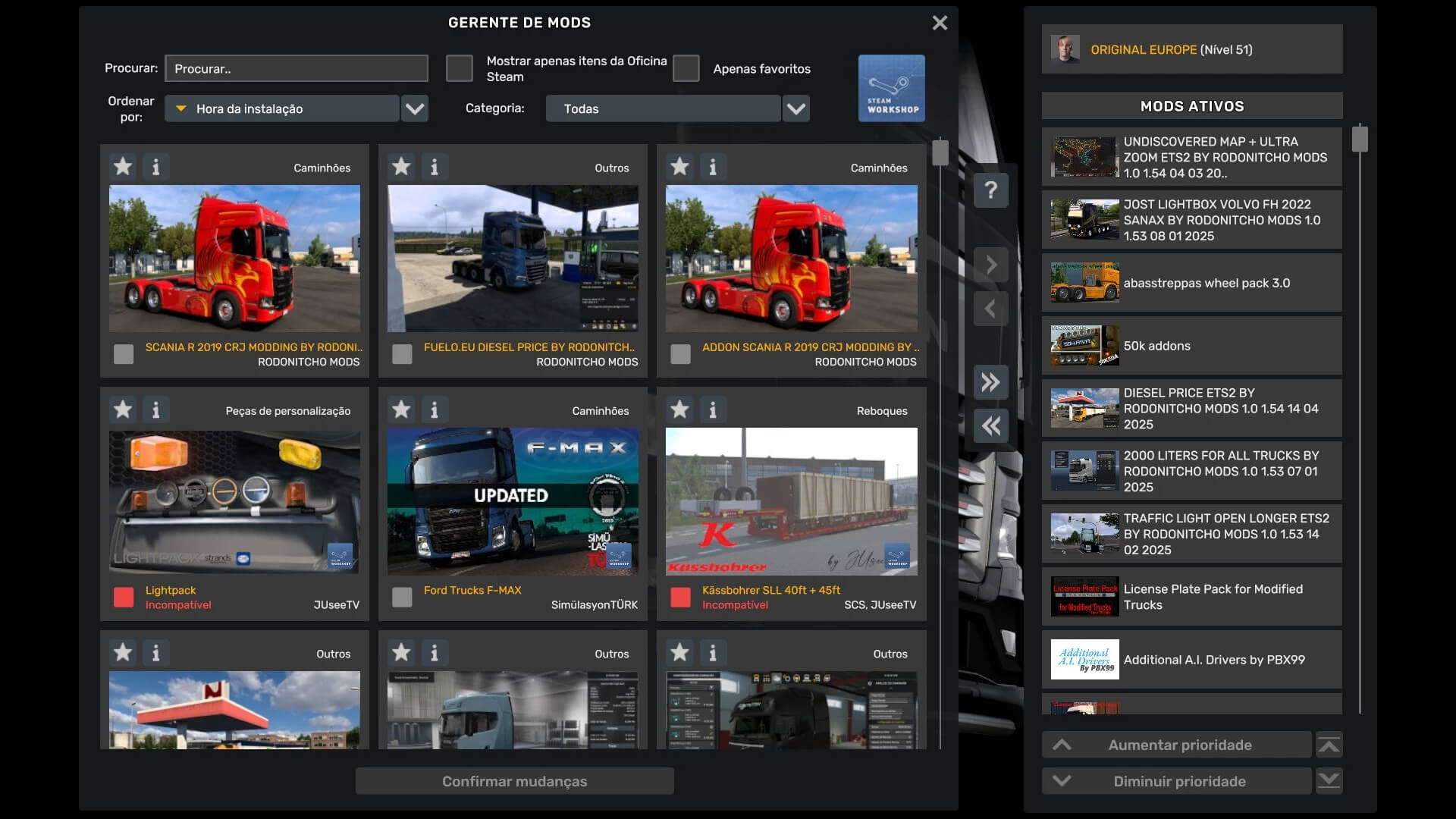Click single right arrow to activate mod
The height and width of the screenshot is (819, 1456).
pos(990,265)
